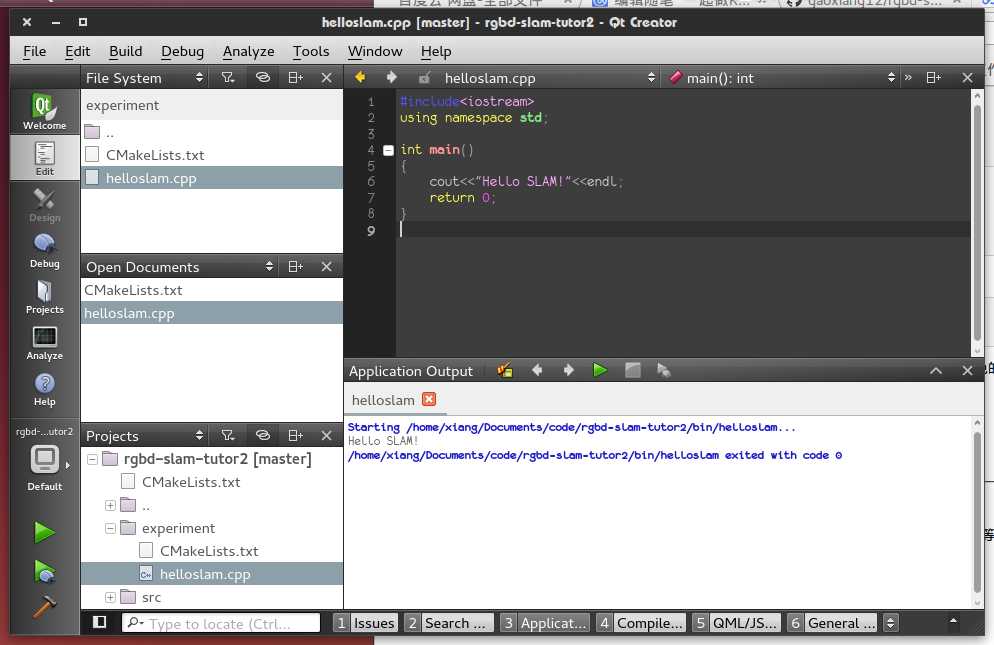Viewport: 994px width, 645px height.
Task: Split the File System pane
Action: tap(295, 77)
